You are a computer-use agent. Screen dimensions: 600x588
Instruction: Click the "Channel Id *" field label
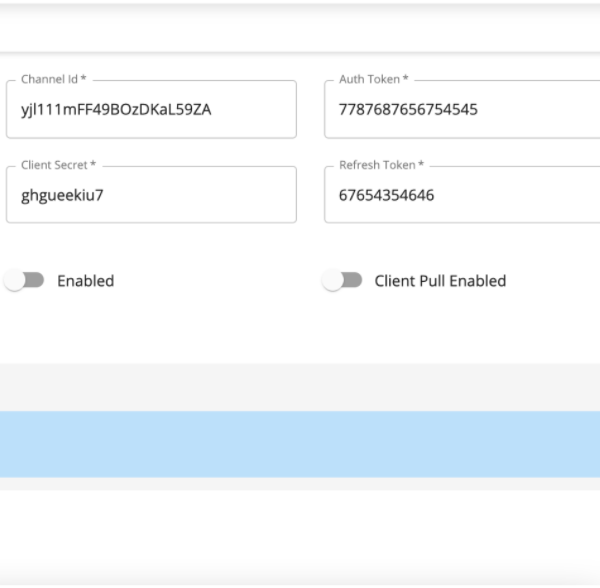54,79
